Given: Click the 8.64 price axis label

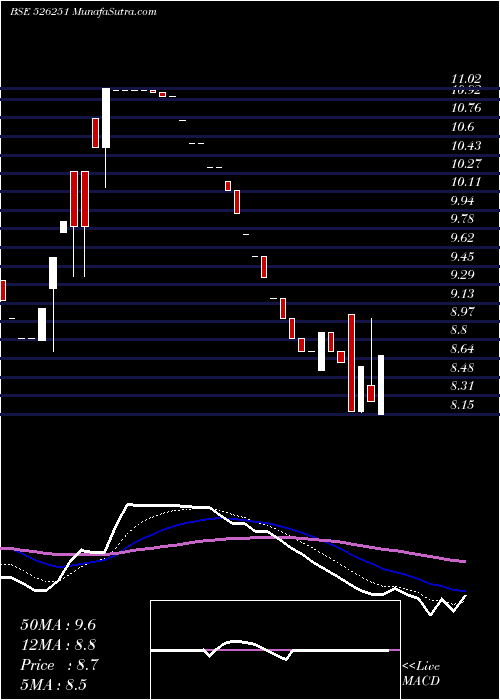Looking at the screenshot, I should click(x=462, y=349).
